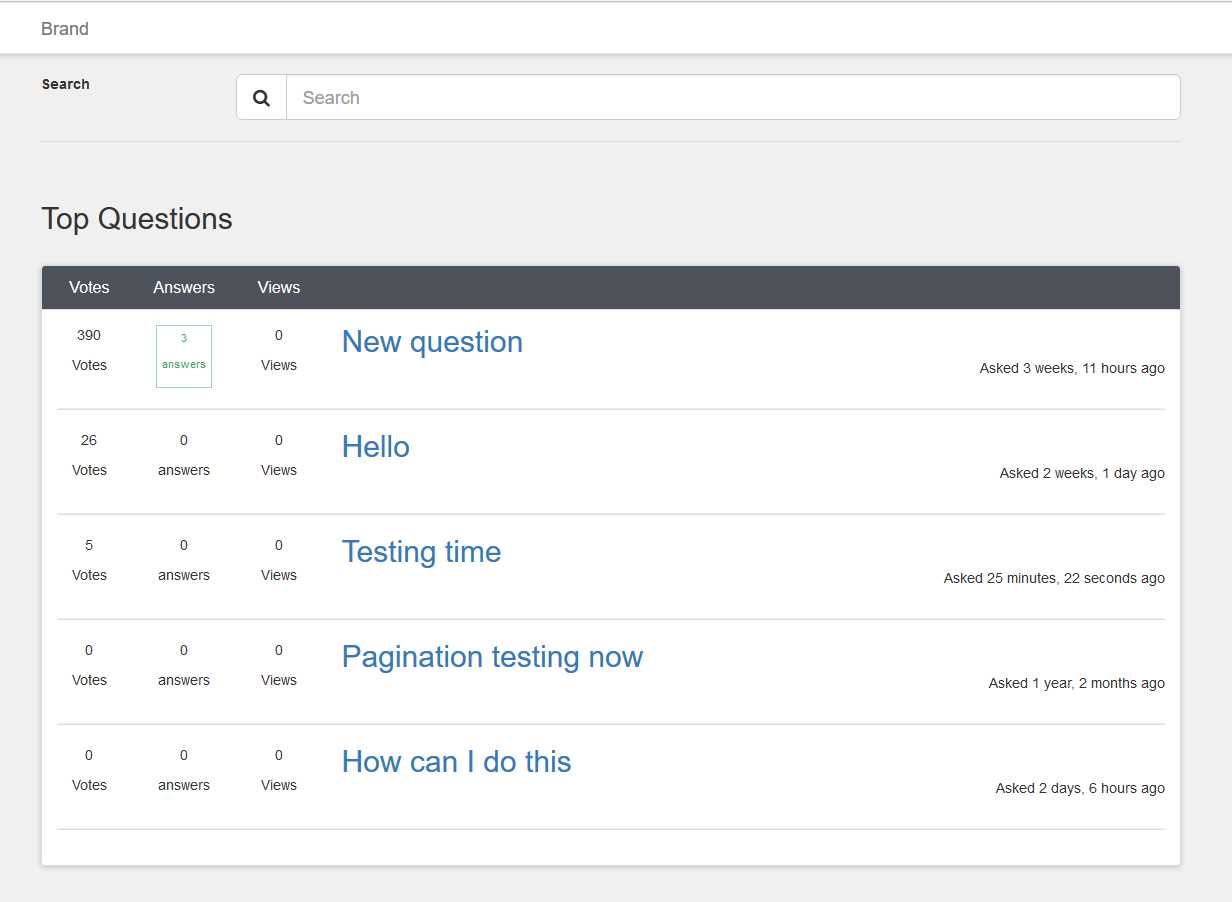Screen dimensions: 1232x902
Task: Open the "New question" link
Action: coord(432,342)
